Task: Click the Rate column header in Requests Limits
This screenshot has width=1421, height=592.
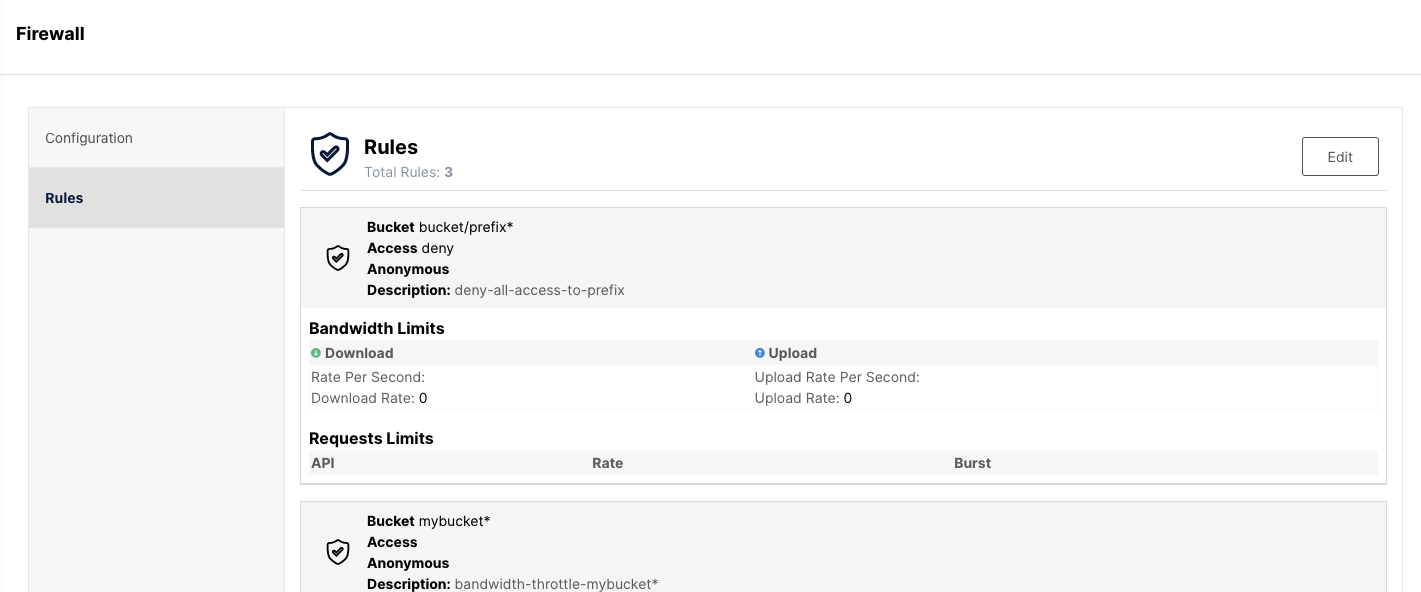Action: pos(607,463)
